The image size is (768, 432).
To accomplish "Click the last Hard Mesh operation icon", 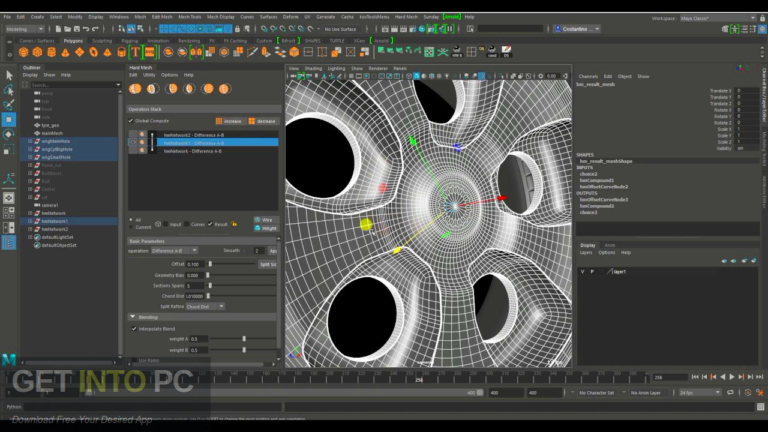I will (224, 89).
